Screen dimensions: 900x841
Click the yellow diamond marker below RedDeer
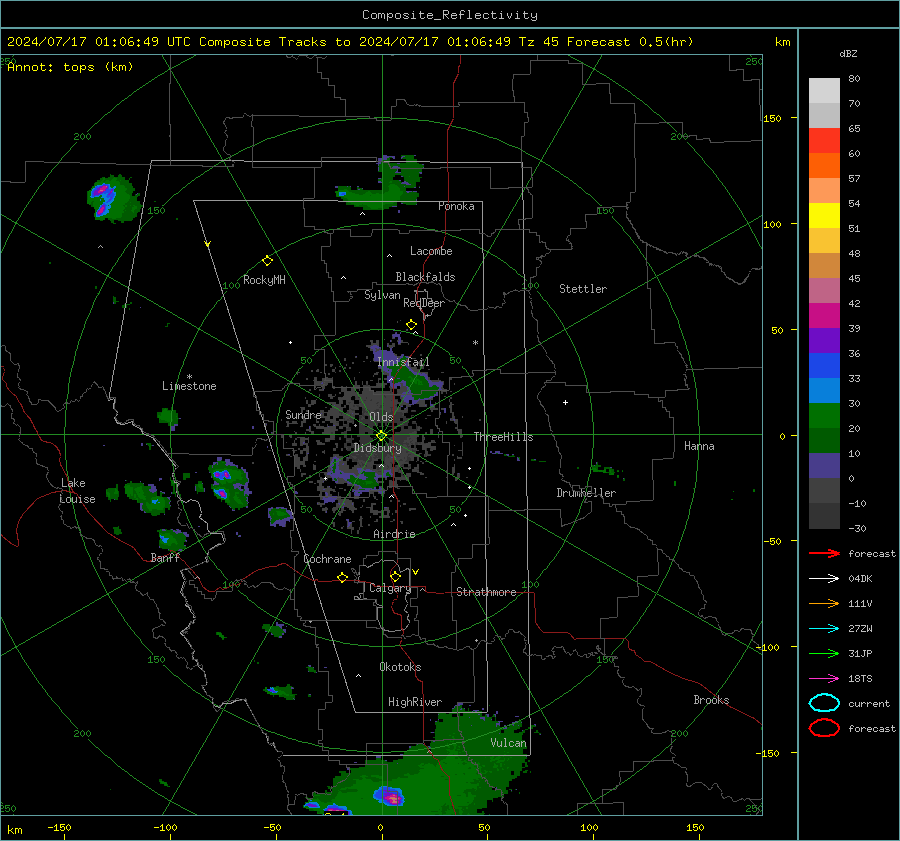tap(412, 325)
